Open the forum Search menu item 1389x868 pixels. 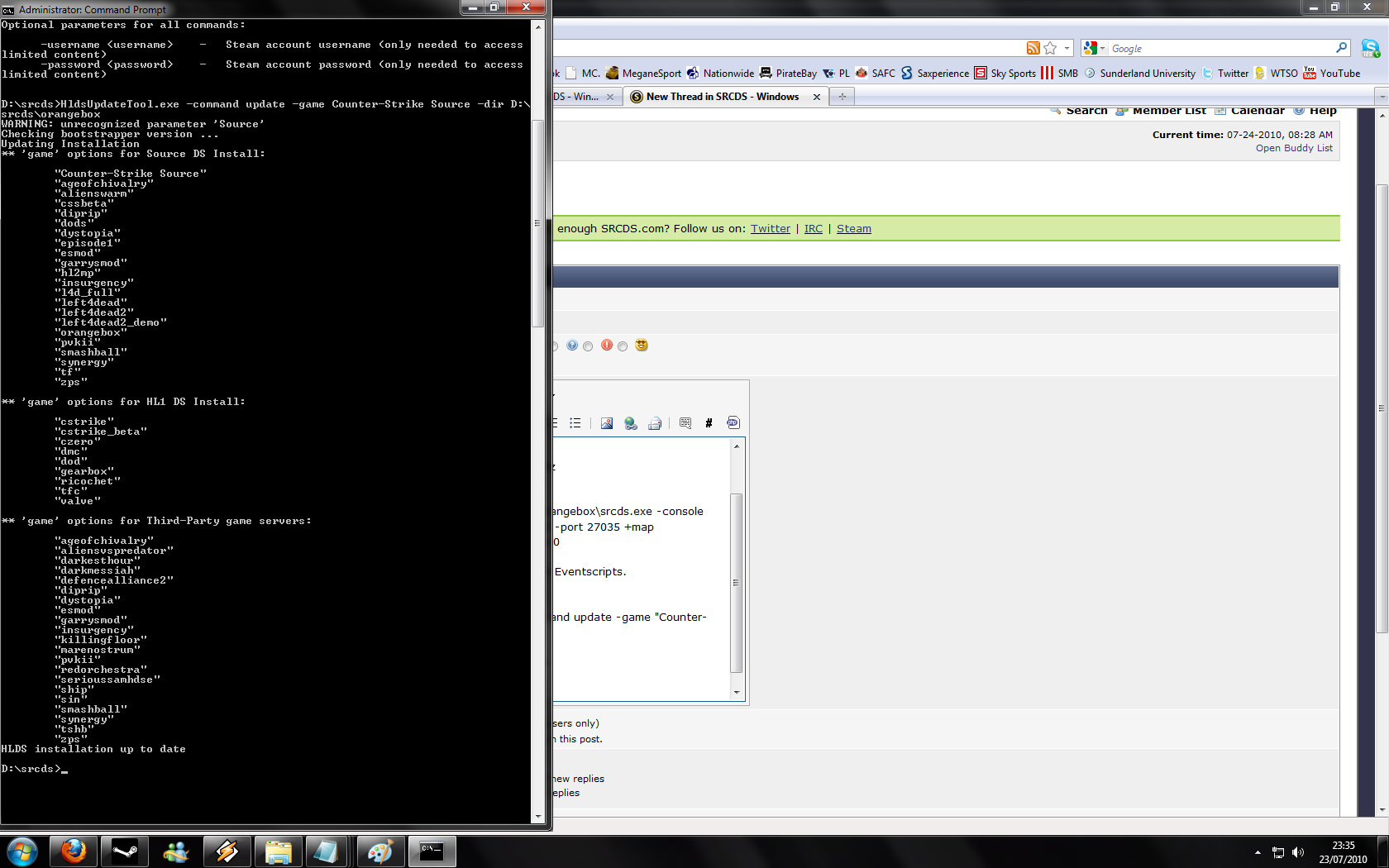1078,111
